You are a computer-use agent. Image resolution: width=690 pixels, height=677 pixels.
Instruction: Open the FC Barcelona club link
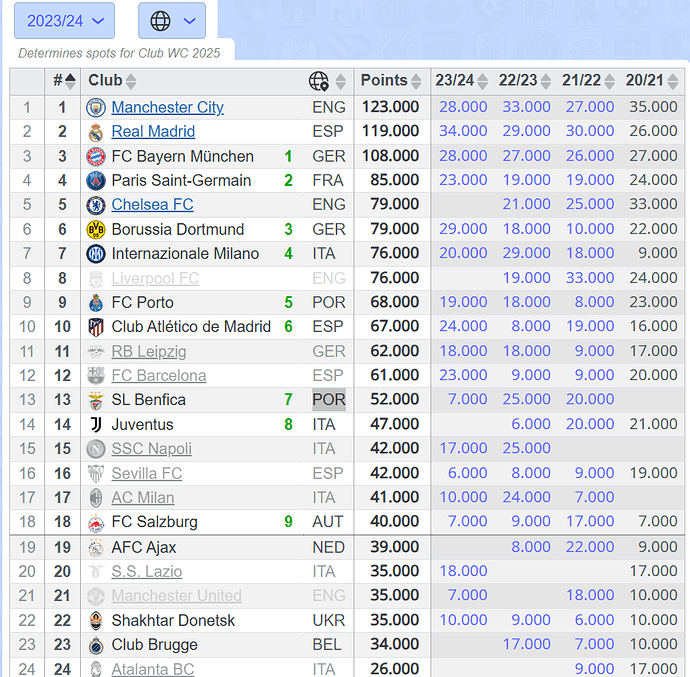click(159, 375)
